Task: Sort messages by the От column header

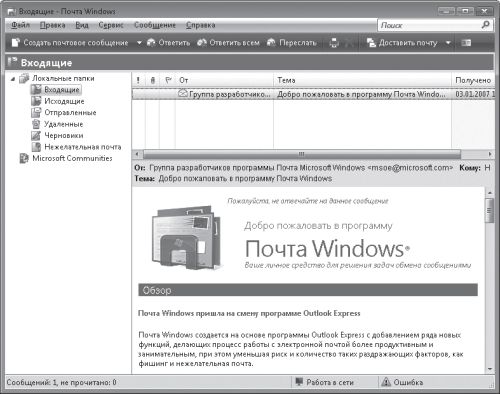Action: click(224, 80)
